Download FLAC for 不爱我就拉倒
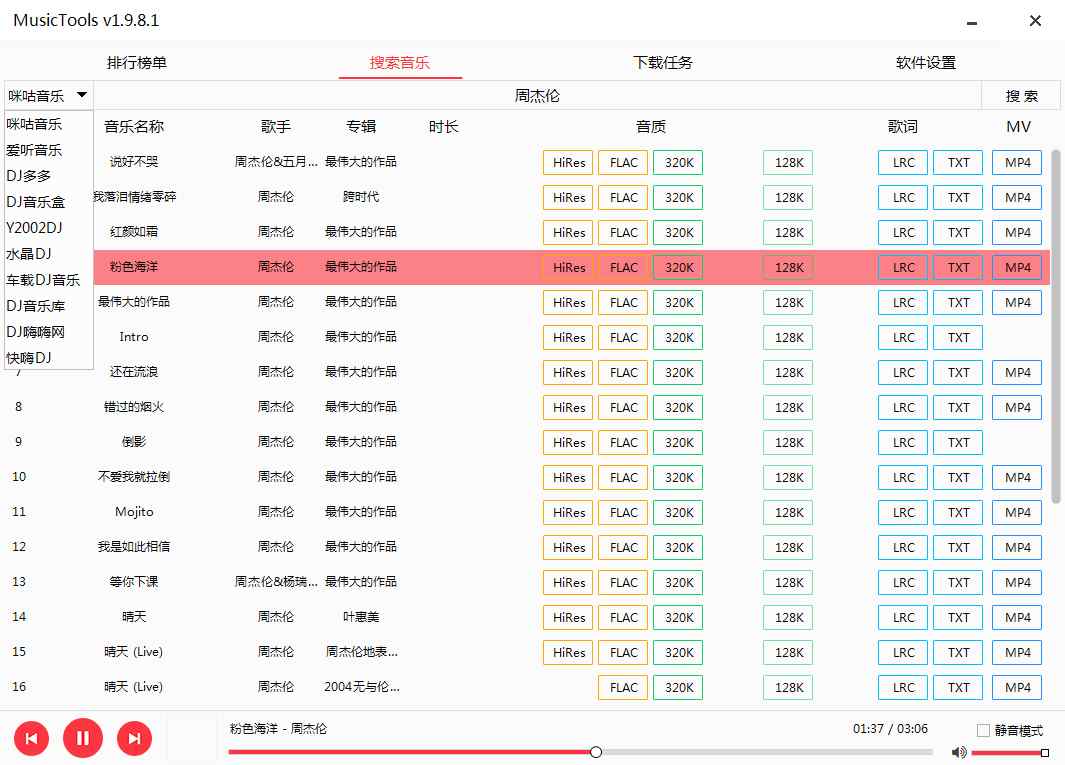 click(624, 477)
